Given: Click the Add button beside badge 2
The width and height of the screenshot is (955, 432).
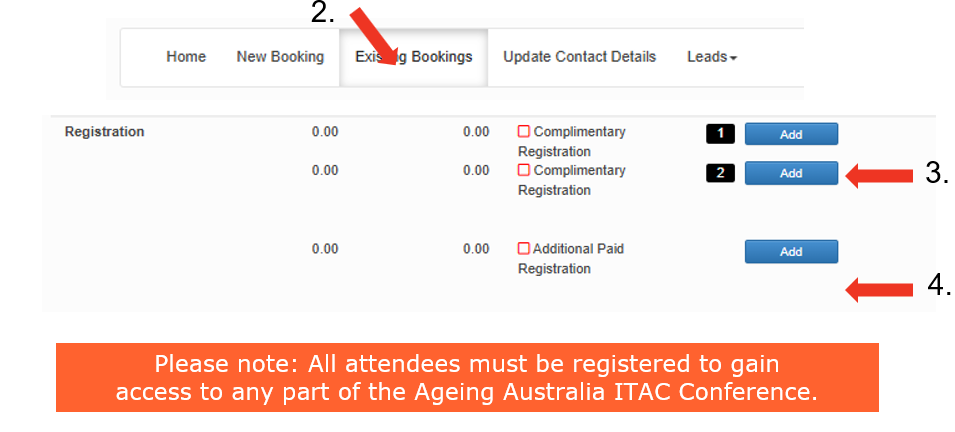Looking at the screenshot, I should click(x=791, y=173).
